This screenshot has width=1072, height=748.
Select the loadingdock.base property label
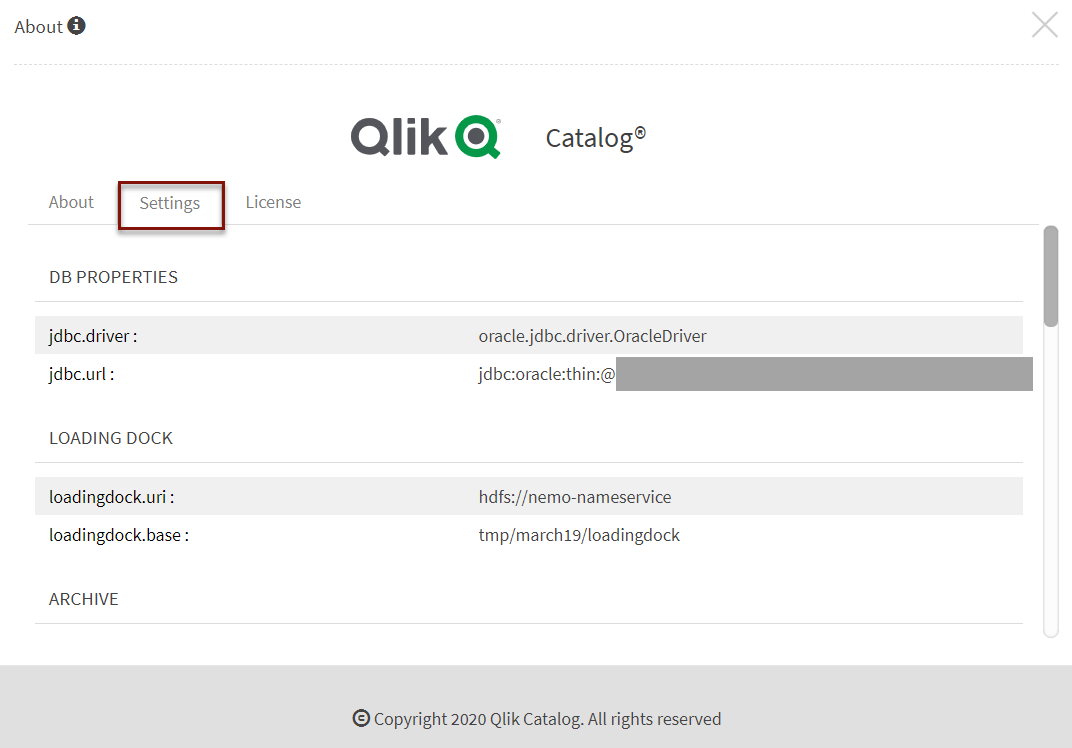click(119, 535)
